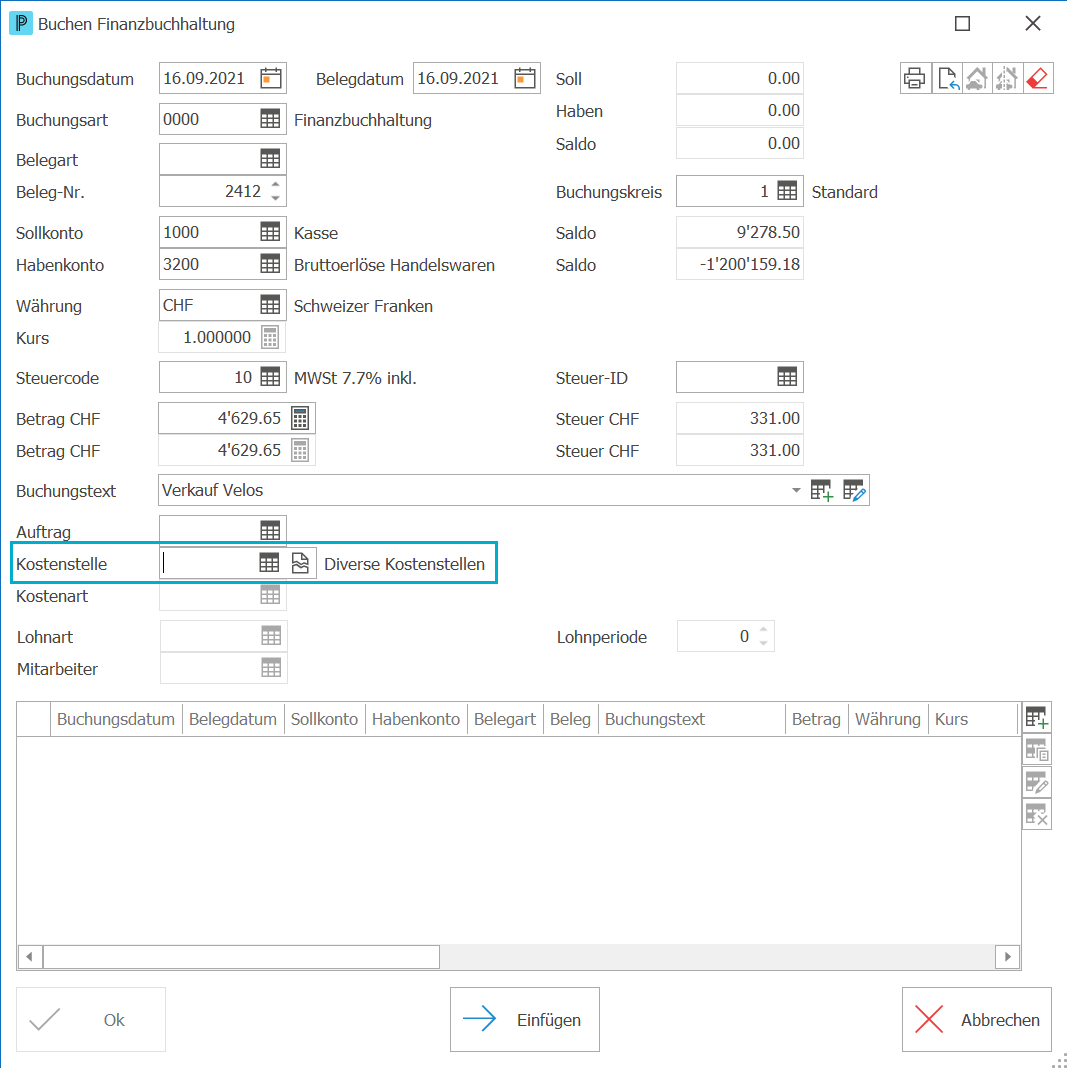Click the Sollkonto column header in the grid

click(324, 719)
